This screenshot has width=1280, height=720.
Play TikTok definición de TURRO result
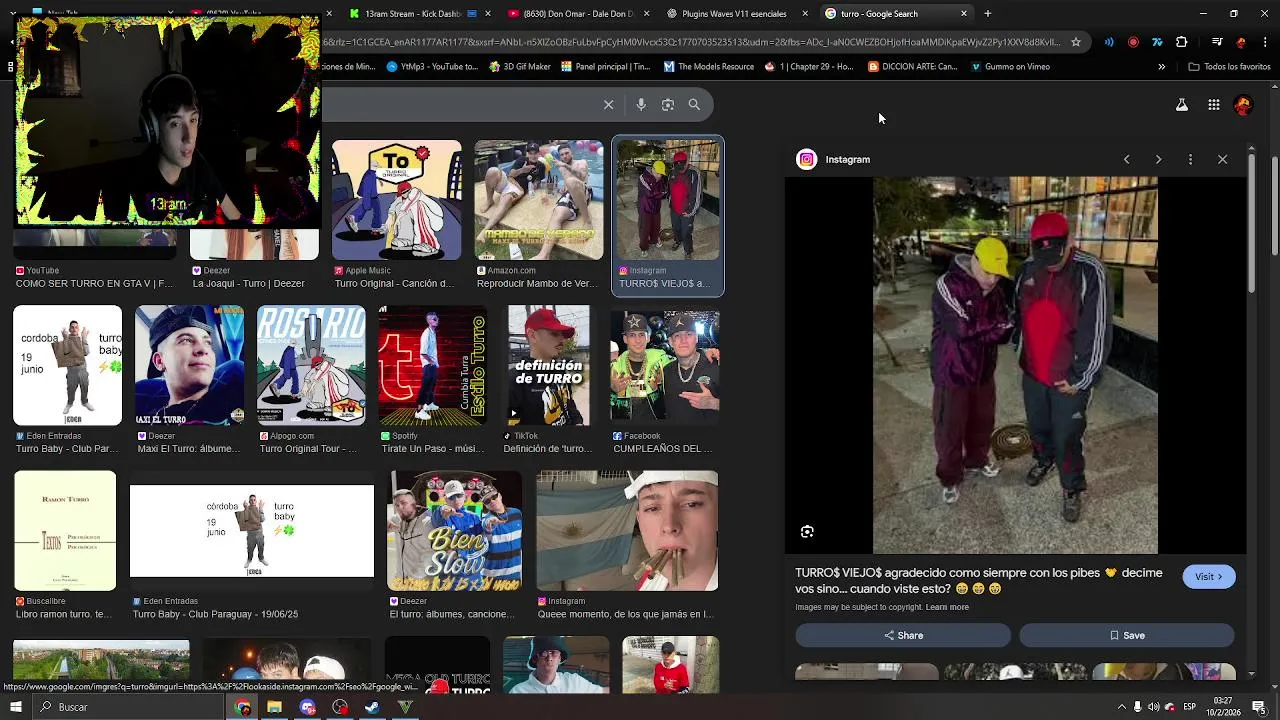[x=548, y=365]
